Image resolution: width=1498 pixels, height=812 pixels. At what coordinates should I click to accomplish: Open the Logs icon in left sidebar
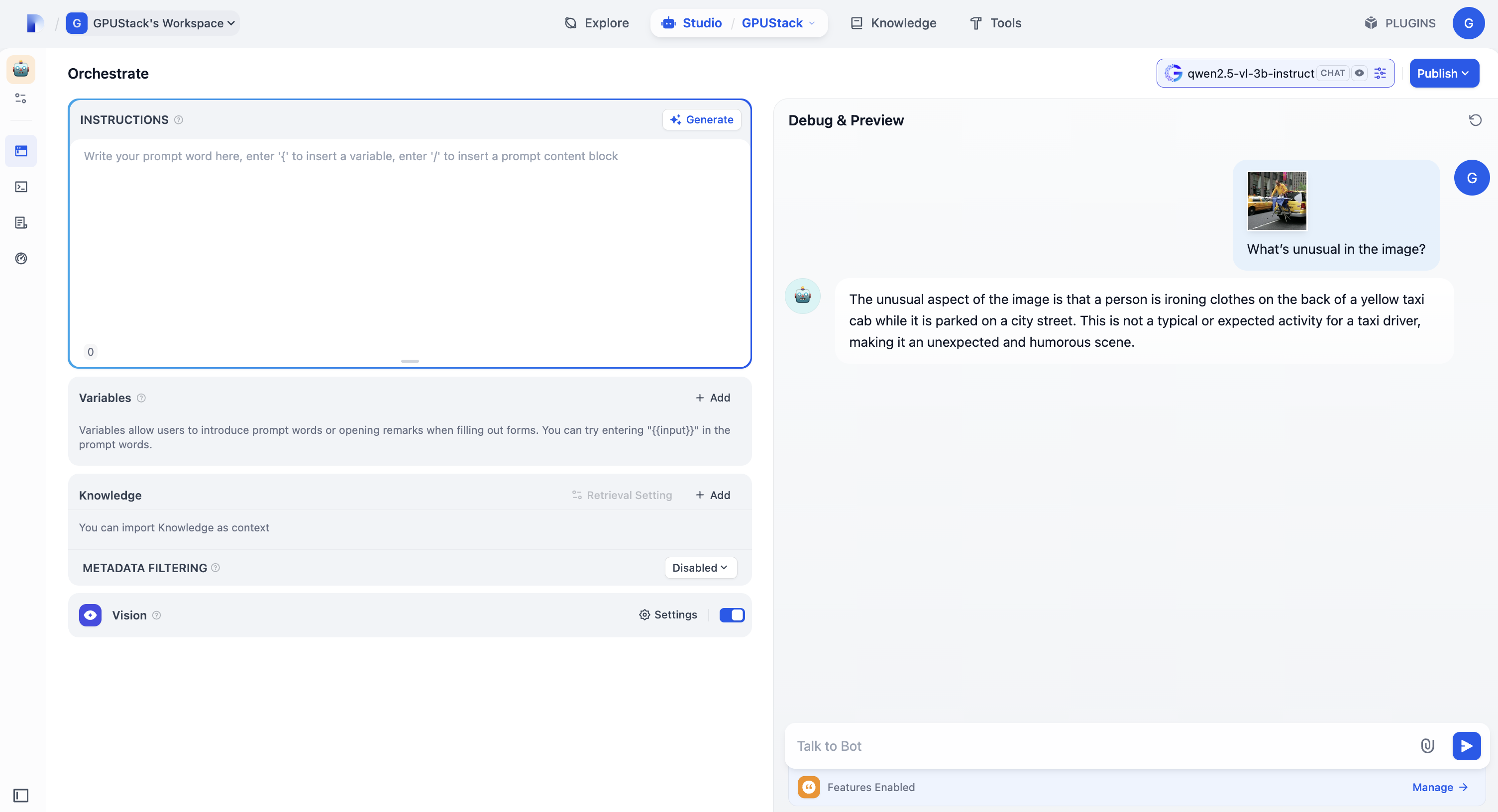click(21, 222)
